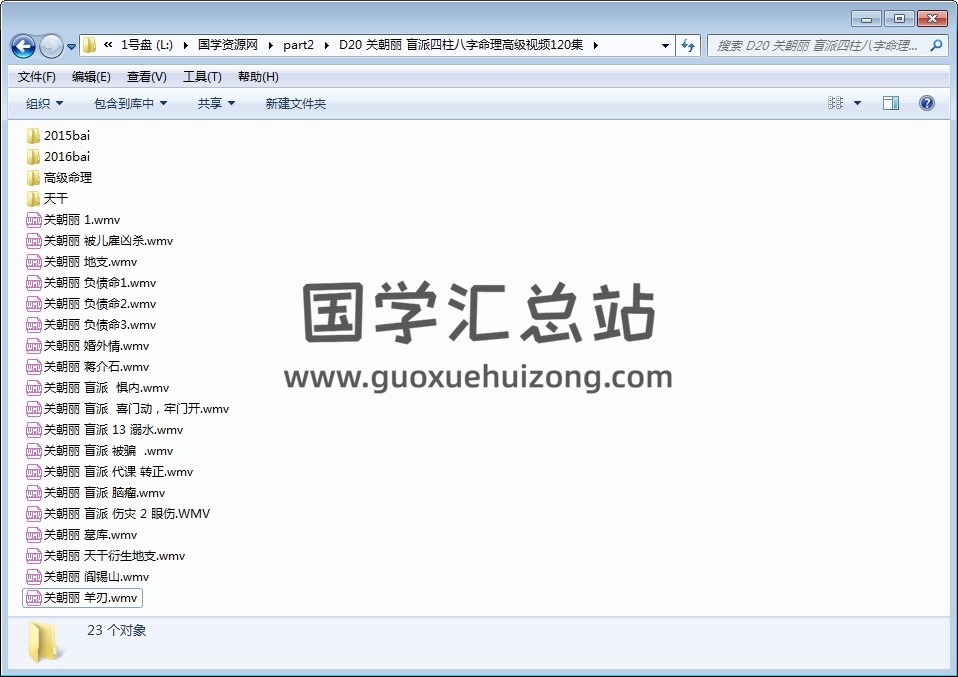Viewport: 958px width, 677px height.
Task: Select the 盲派 伤灾 2 眼伤.WMV file name
Action: [x=126, y=514]
